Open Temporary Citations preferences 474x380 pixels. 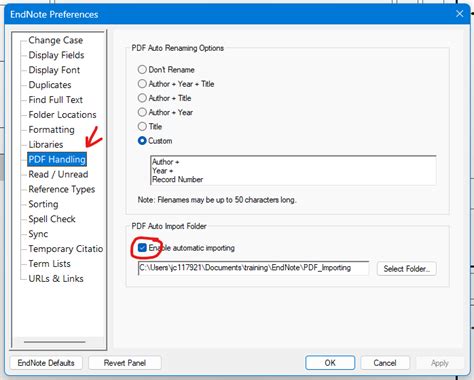(65, 249)
